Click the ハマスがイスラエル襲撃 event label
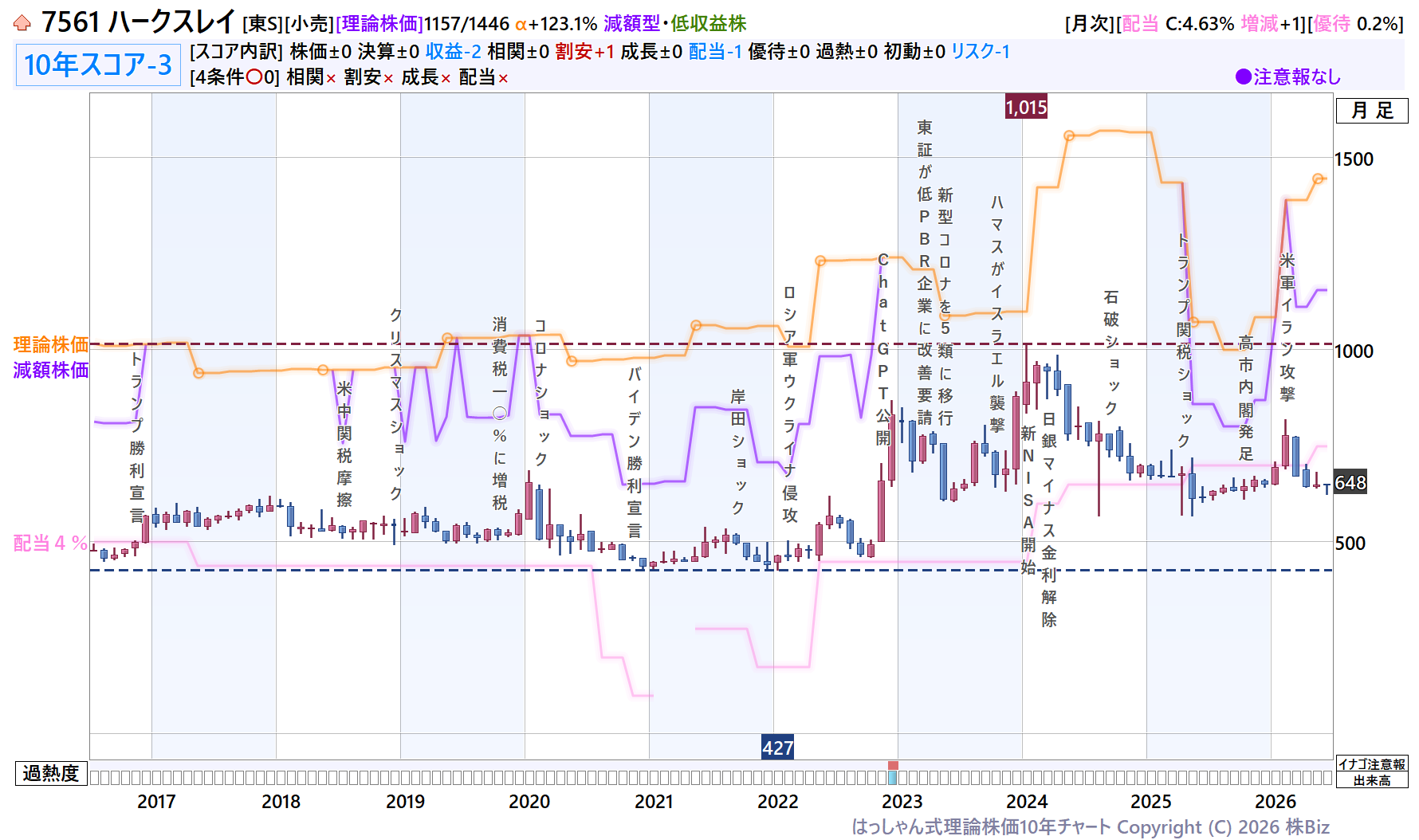This screenshot has width=1419, height=840. tap(997, 313)
